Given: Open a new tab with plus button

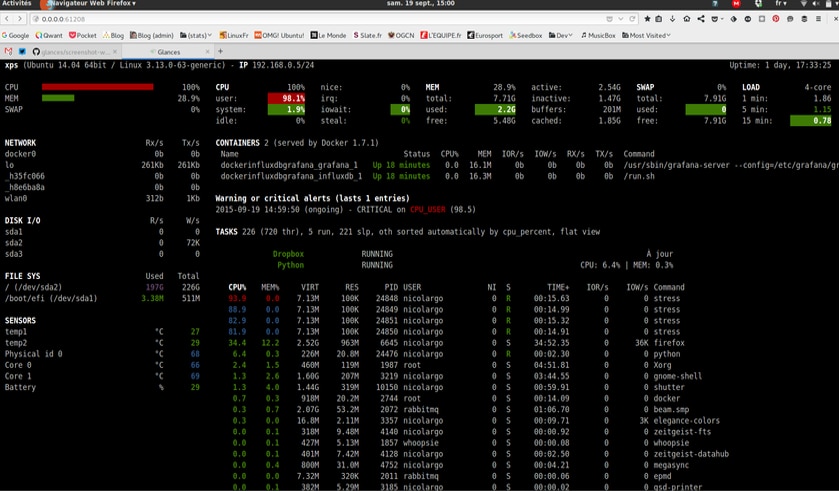Looking at the screenshot, I should point(220,52).
